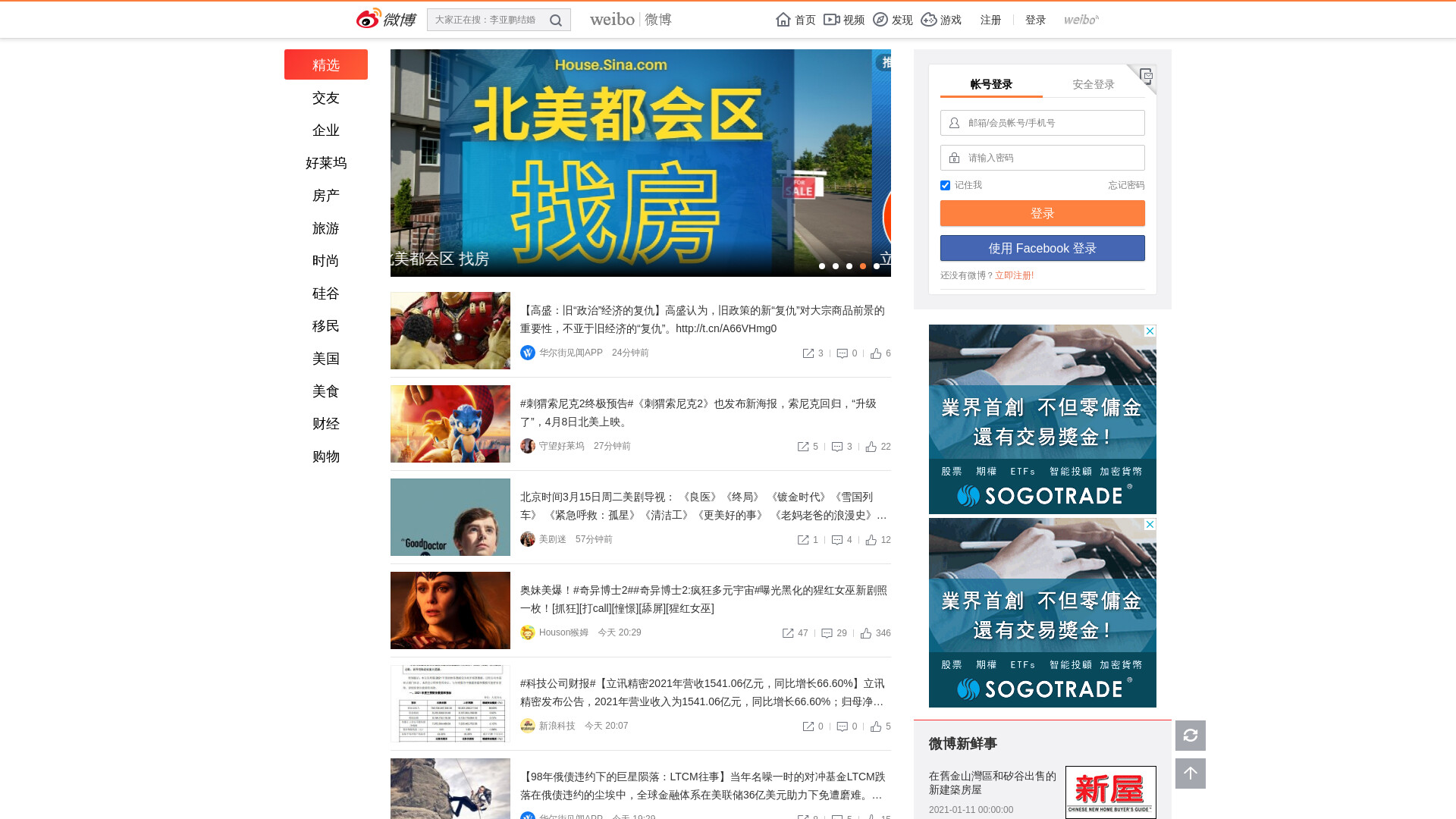
Task: Click comment icon on 刺猬索尼克2 post
Action: pyautogui.click(x=837, y=447)
